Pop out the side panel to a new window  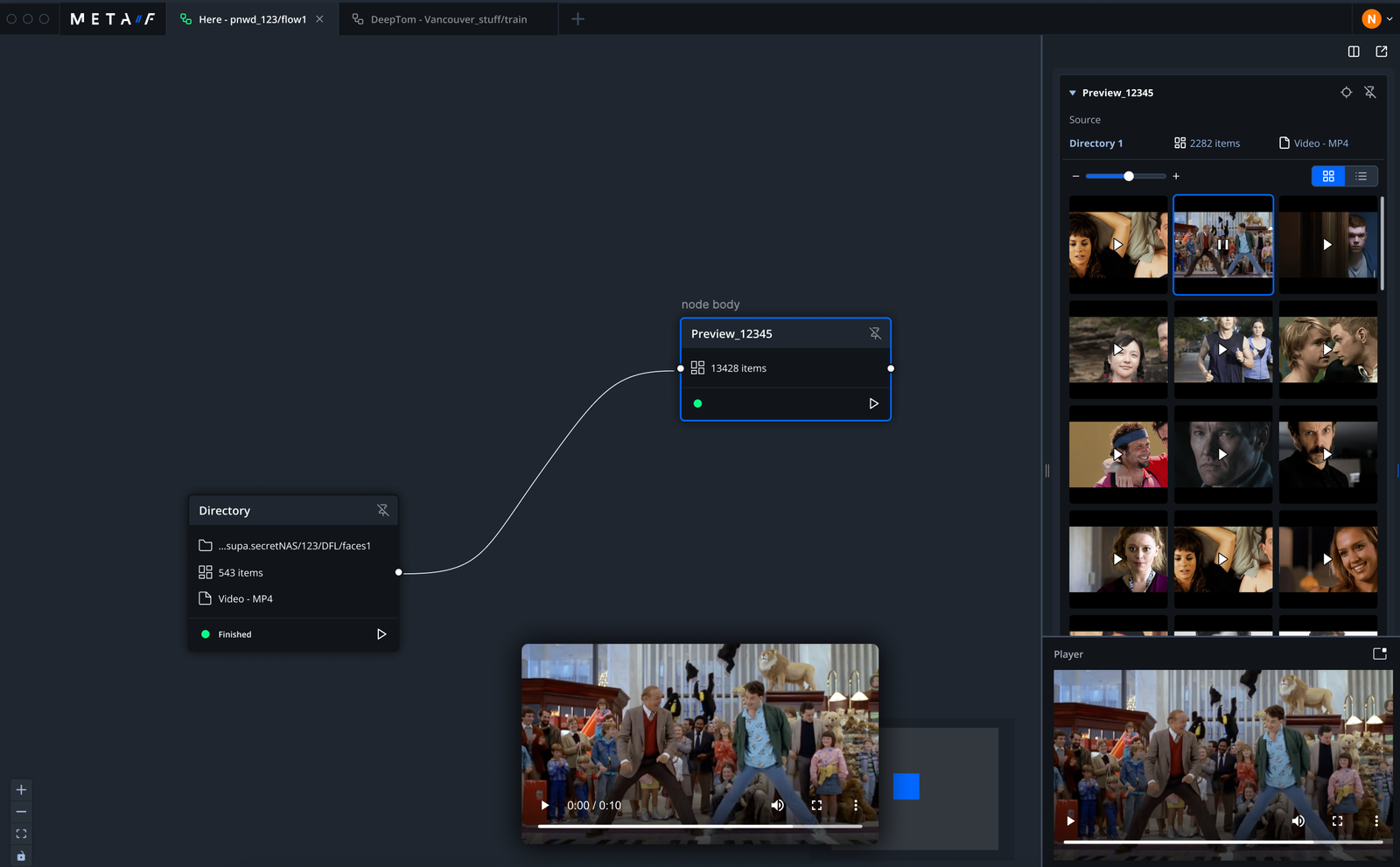1382,52
